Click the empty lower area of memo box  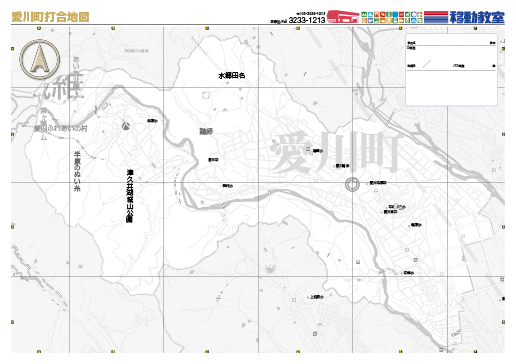coord(451,87)
